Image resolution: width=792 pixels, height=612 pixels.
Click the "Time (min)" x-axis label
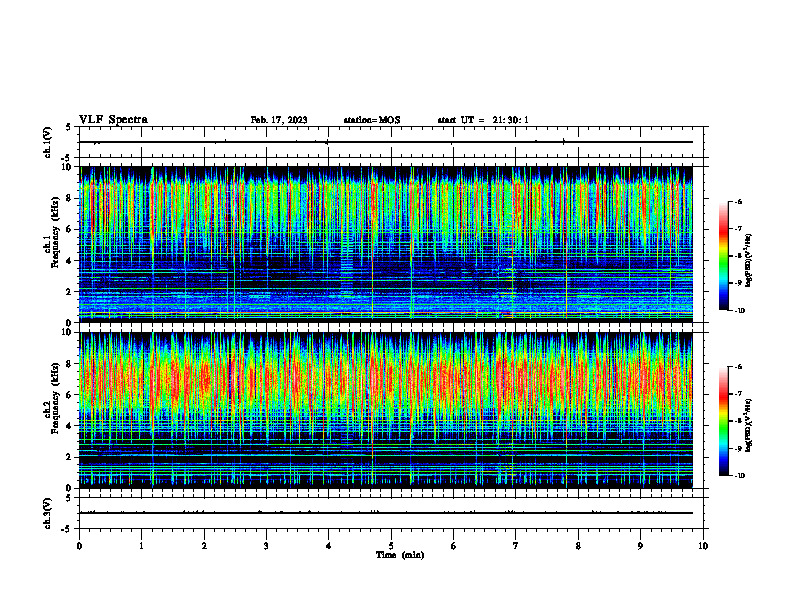pyautogui.click(x=400, y=555)
